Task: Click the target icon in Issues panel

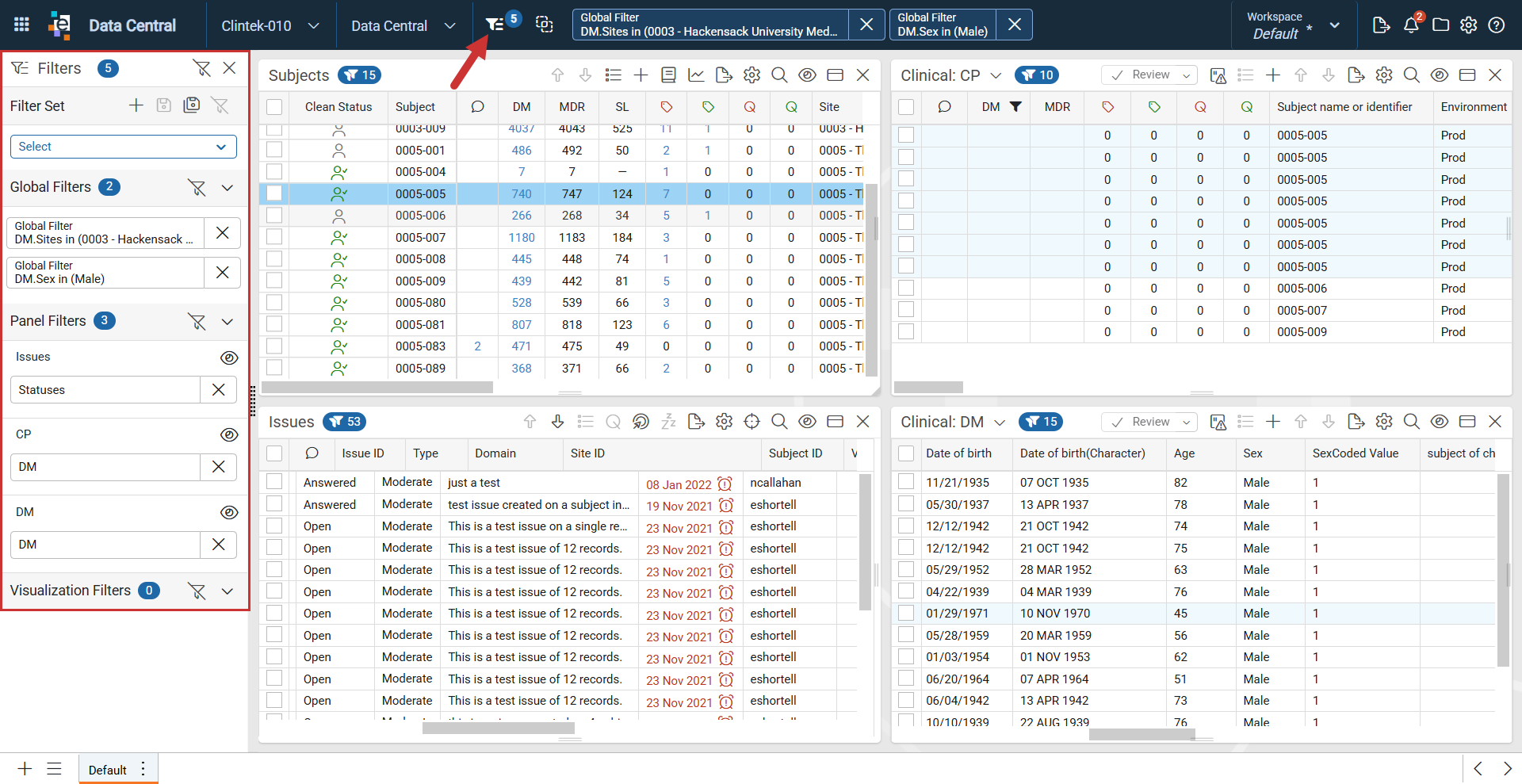Action: 751,422
